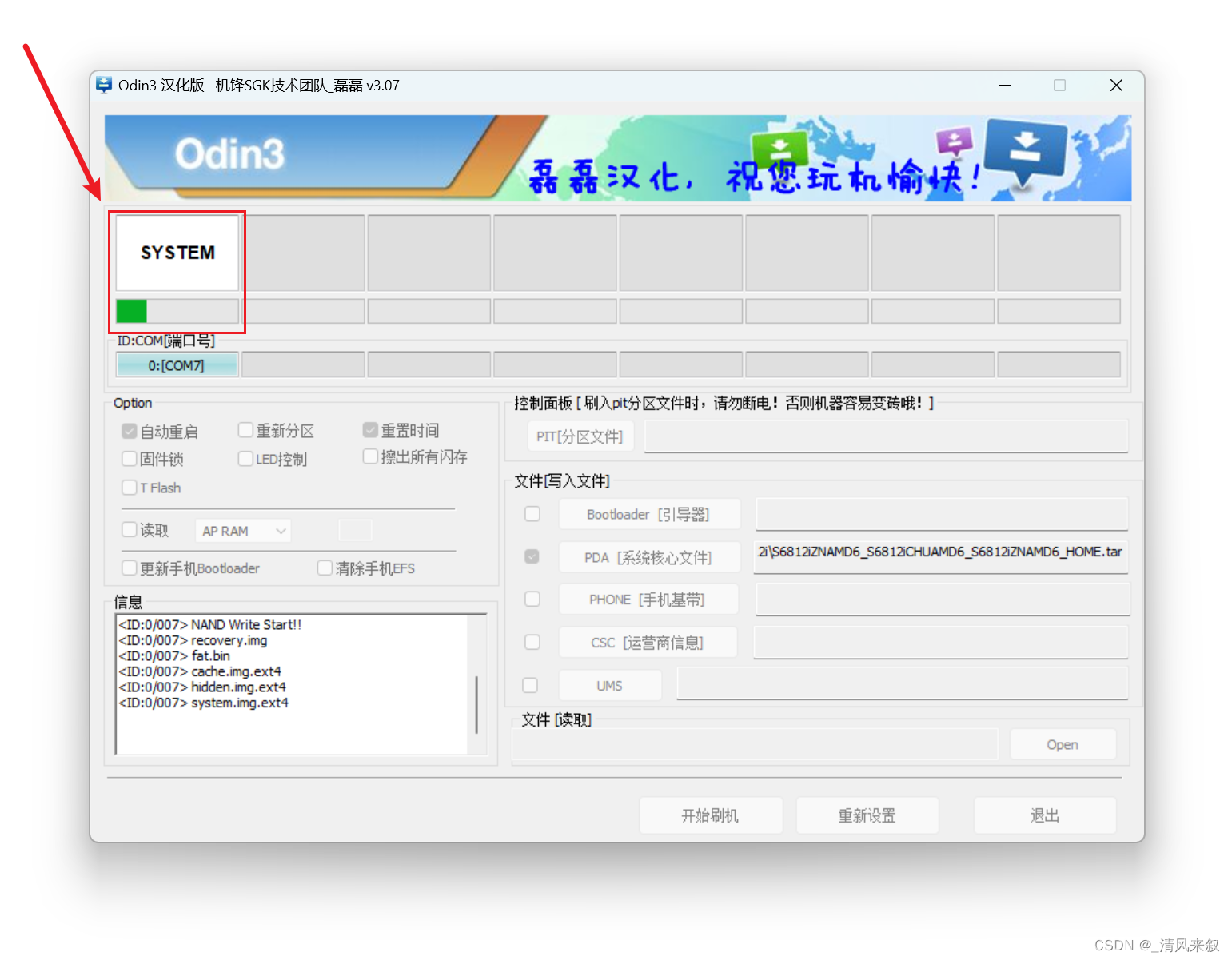Minimize the Odin3 window
1232x960 pixels.
1005,85
